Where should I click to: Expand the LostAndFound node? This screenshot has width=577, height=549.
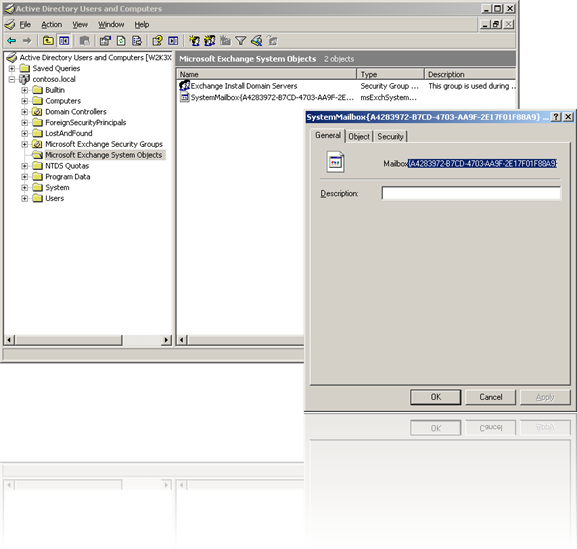[25, 133]
